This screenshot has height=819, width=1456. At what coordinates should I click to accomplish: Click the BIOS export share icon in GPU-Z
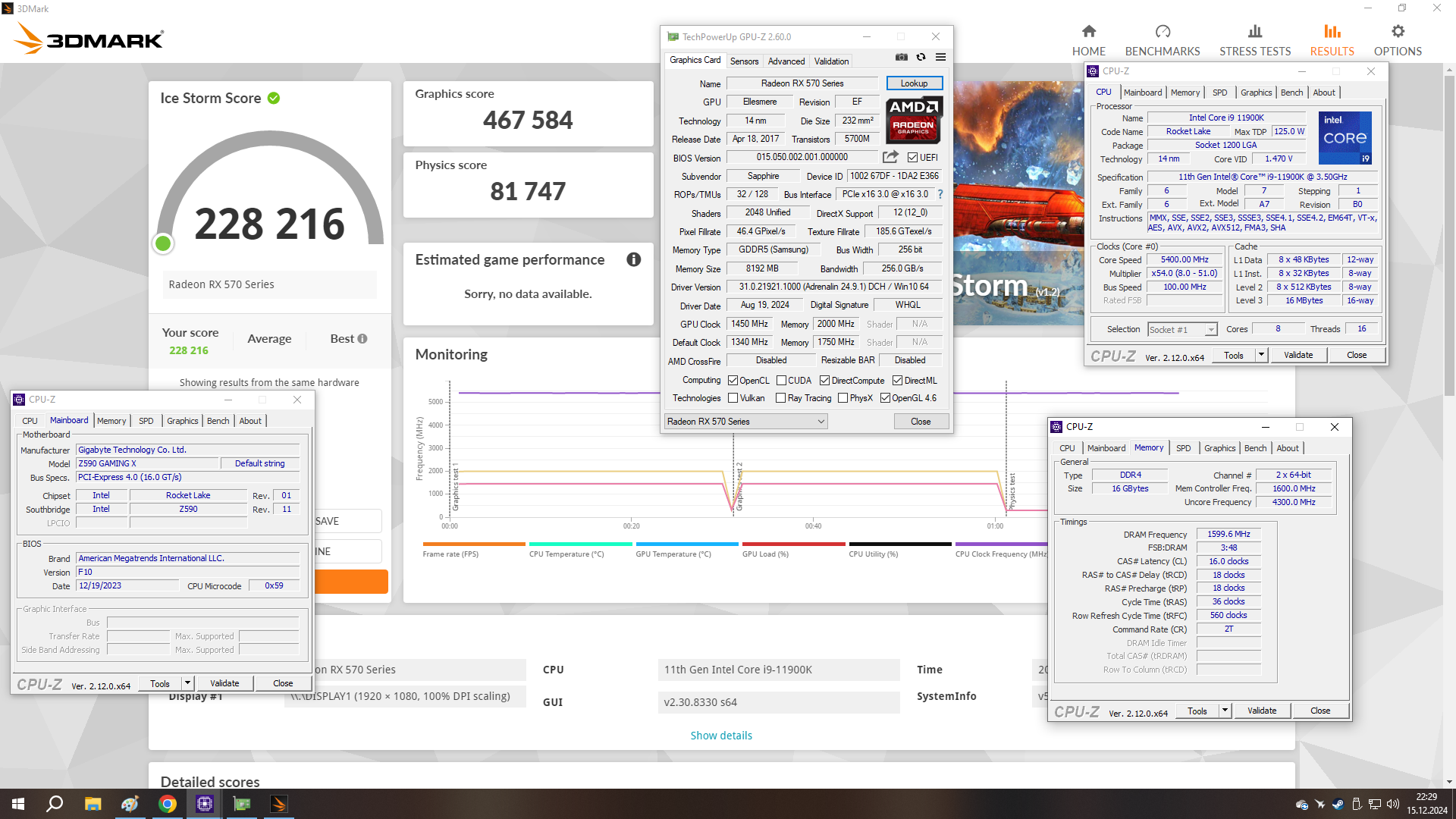(890, 157)
